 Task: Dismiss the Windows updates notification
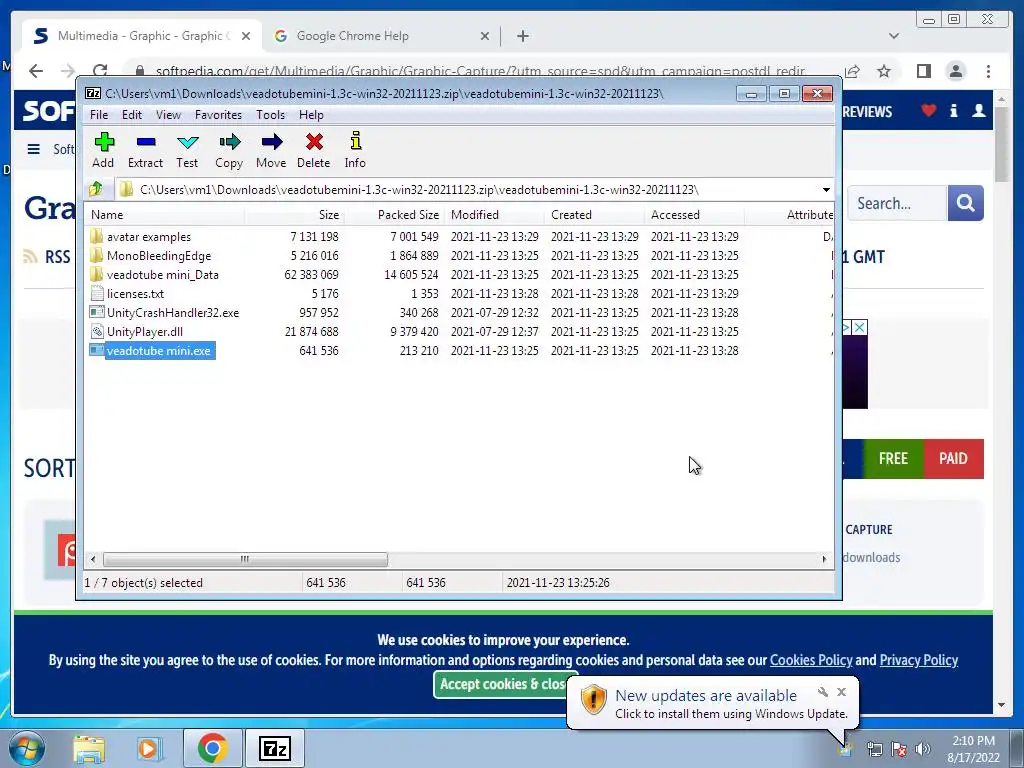(842, 692)
